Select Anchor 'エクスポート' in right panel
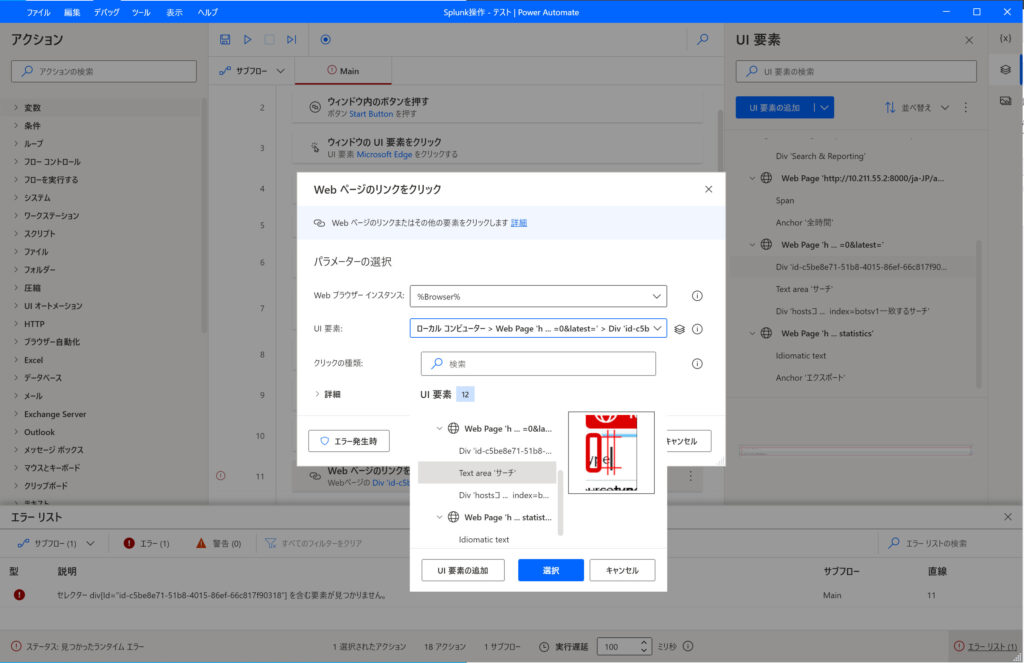This screenshot has height=663, width=1024. (810, 378)
